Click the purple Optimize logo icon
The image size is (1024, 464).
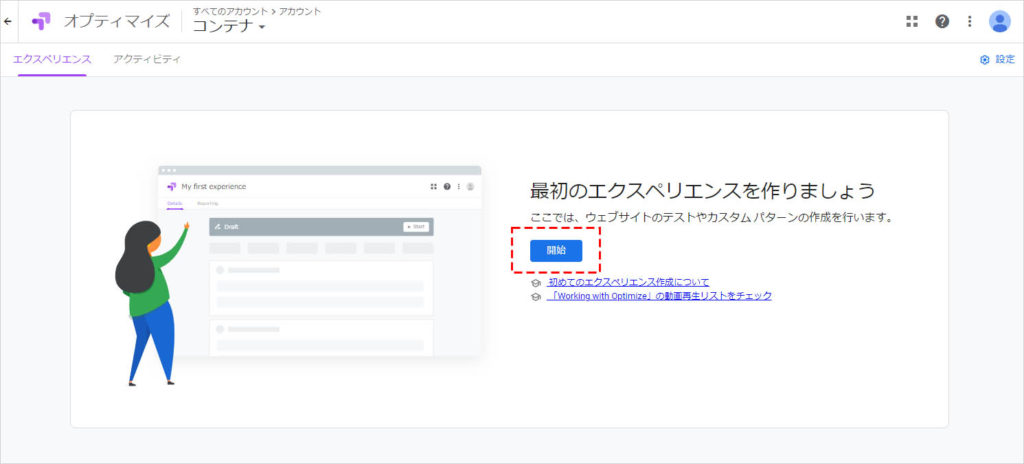tap(41, 21)
